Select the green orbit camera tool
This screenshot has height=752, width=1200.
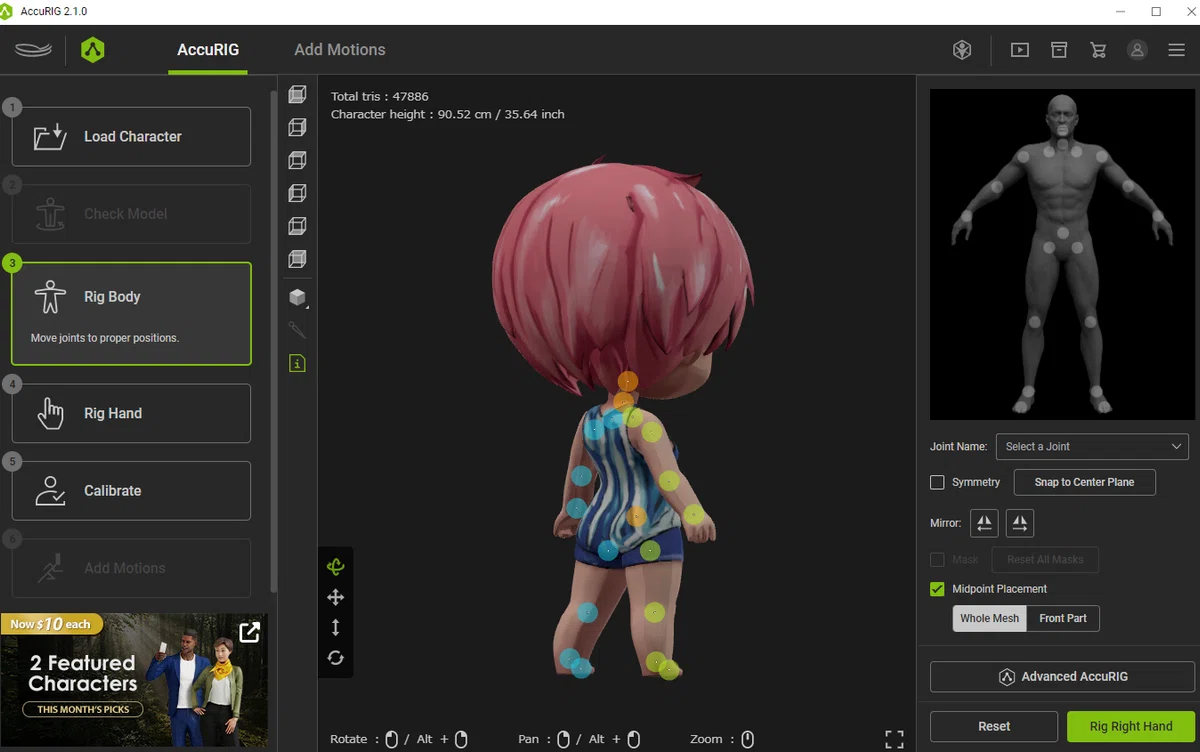click(335, 567)
